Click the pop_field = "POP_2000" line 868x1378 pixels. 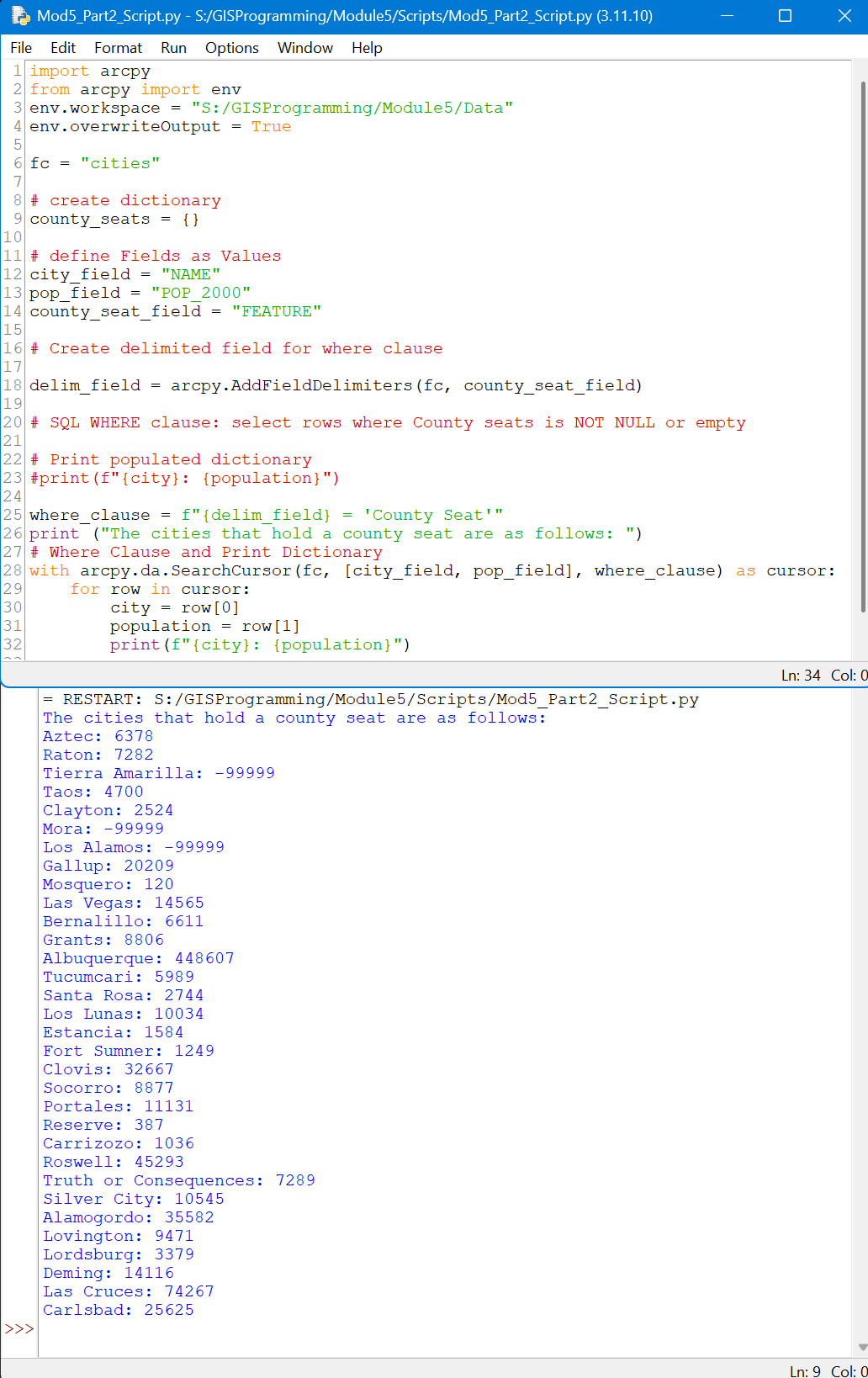click(140, 293)
